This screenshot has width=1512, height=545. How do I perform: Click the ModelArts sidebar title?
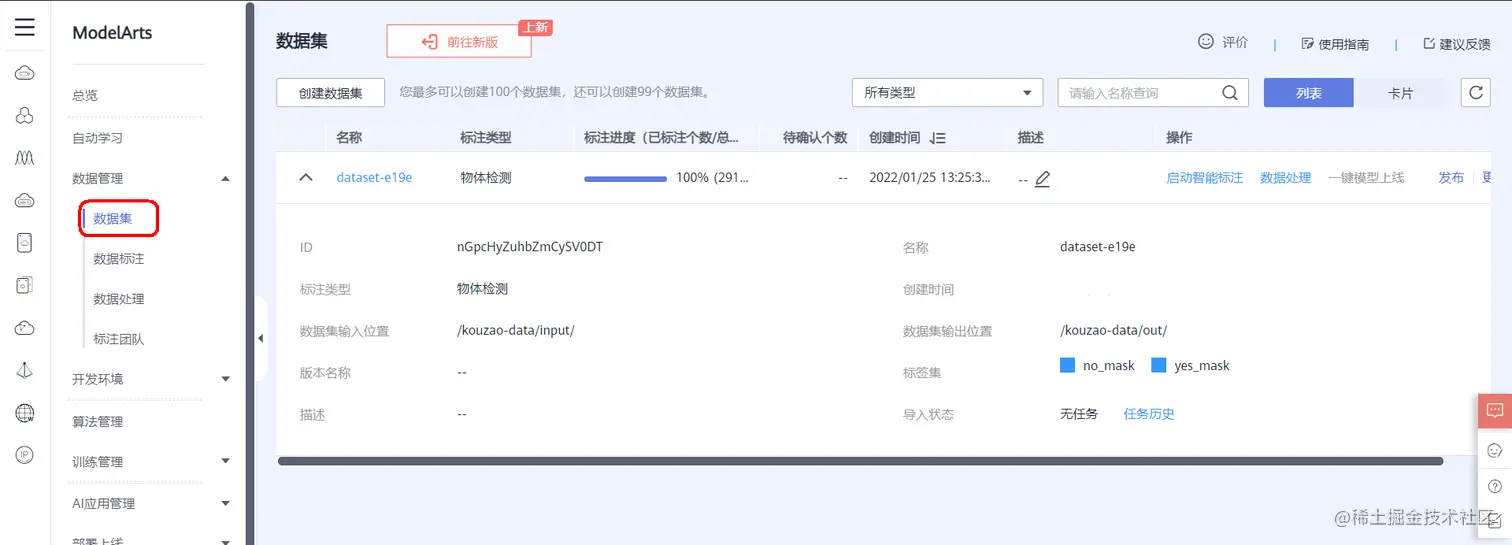(x=110, y=33)
